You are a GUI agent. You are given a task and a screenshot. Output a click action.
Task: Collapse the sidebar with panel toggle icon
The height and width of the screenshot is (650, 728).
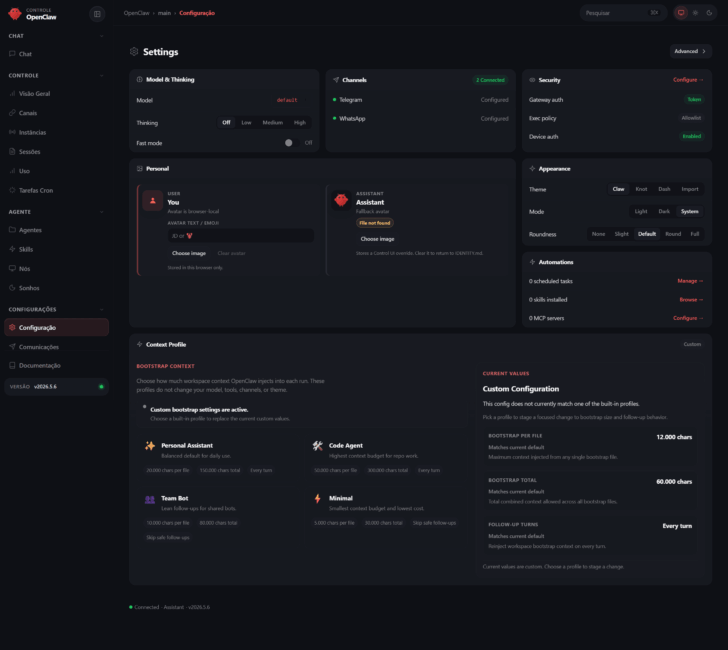coord(97,14)
